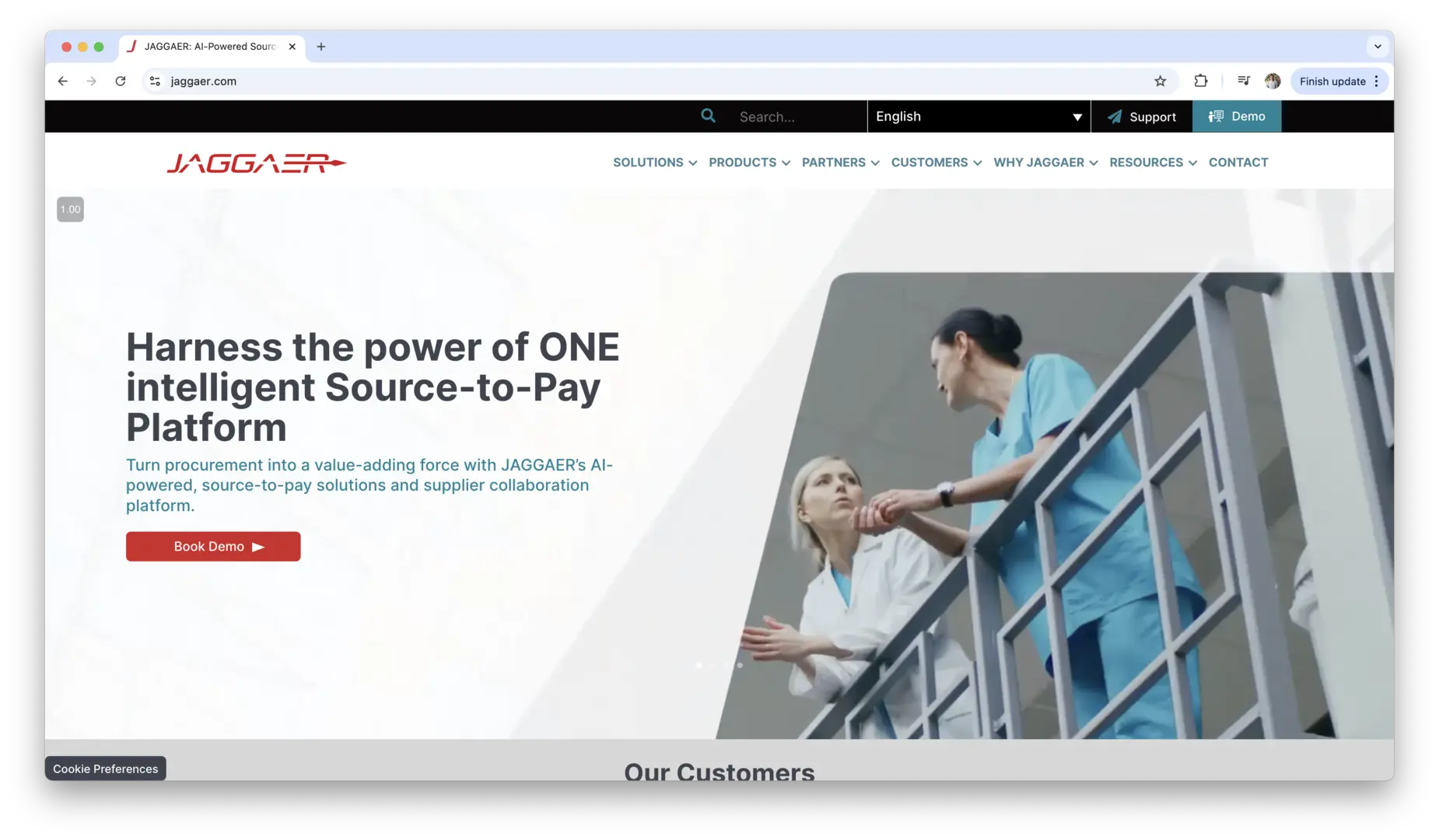Expand the Solutions menu
Viewport: 1439px width, 840px height.
655,163
